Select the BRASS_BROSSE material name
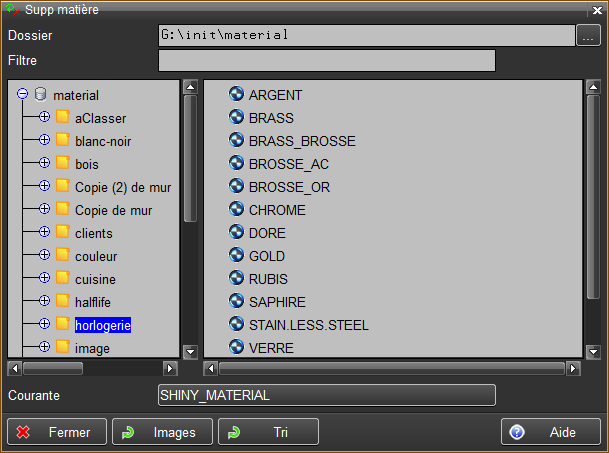This screenshot has height=453, width=609. tap(302, 141)
